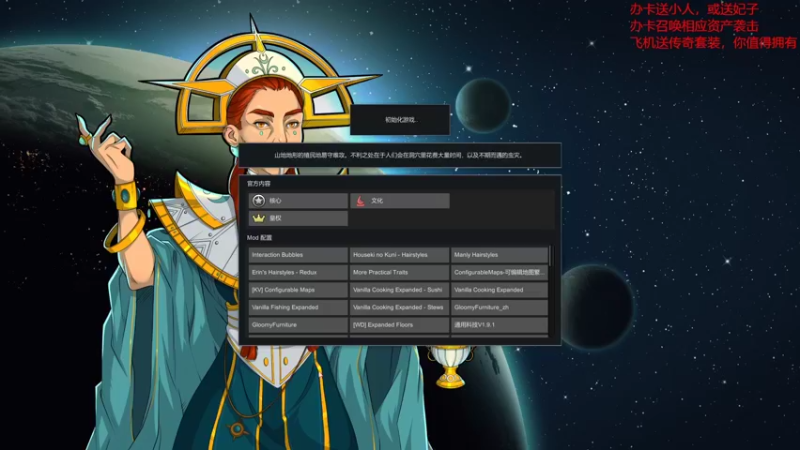Screen dimensions: 800x450
Task: Select the 皇权 expansion entry
Action: click(x=298, y=218)
